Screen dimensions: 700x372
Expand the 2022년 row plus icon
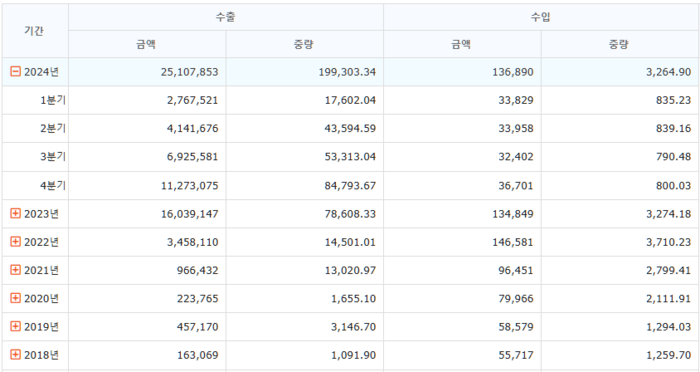click(x=15, y=242)
